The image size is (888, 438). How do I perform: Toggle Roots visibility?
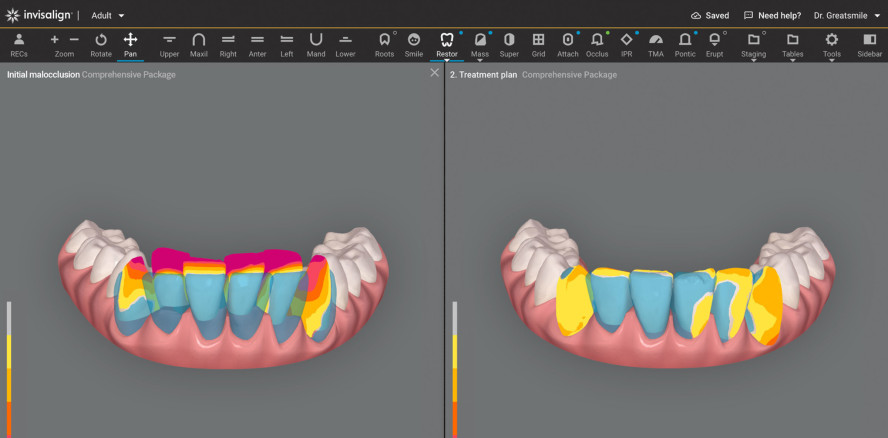coord(384,44)
